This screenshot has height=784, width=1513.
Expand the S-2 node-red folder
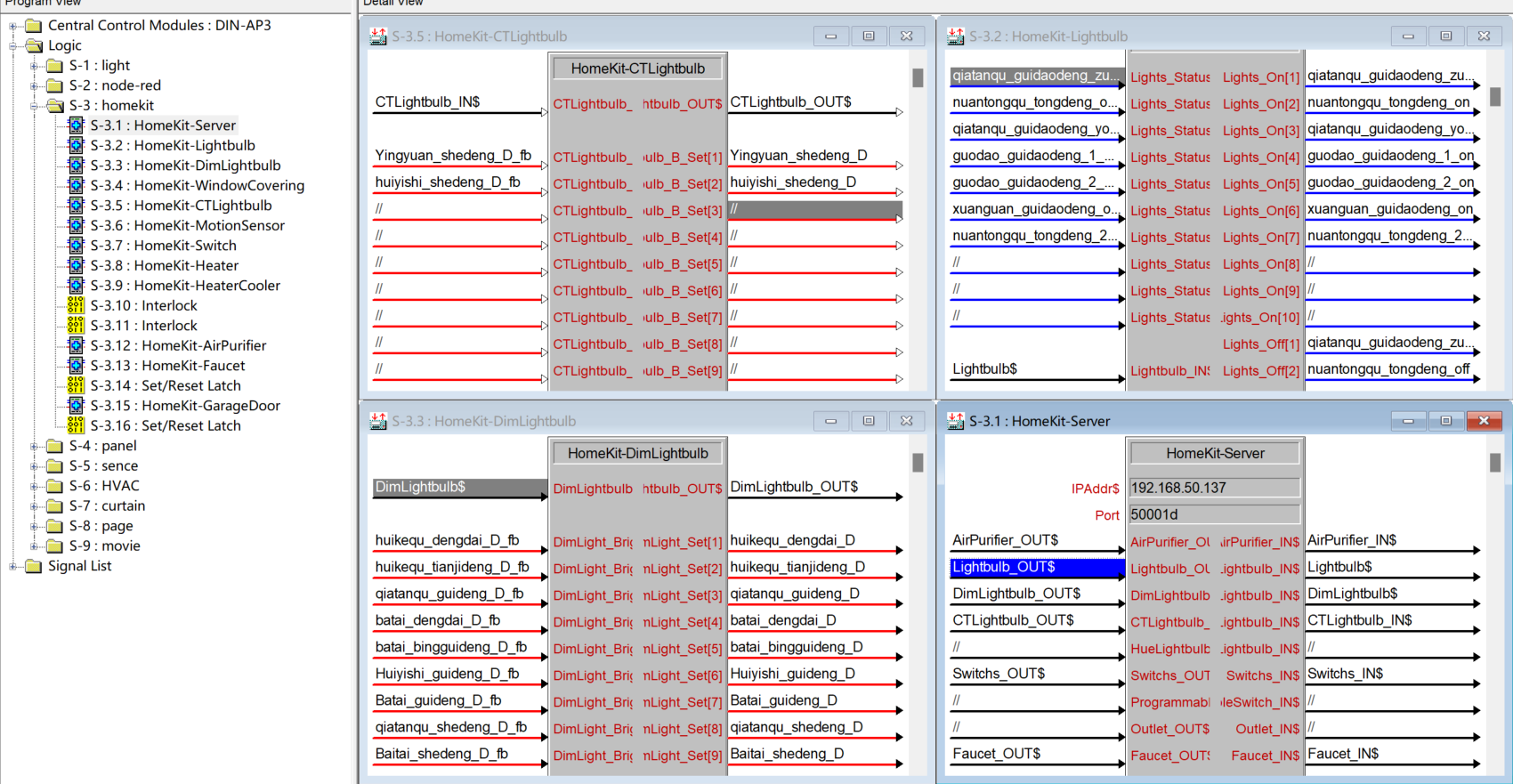(x=35, y=85)
